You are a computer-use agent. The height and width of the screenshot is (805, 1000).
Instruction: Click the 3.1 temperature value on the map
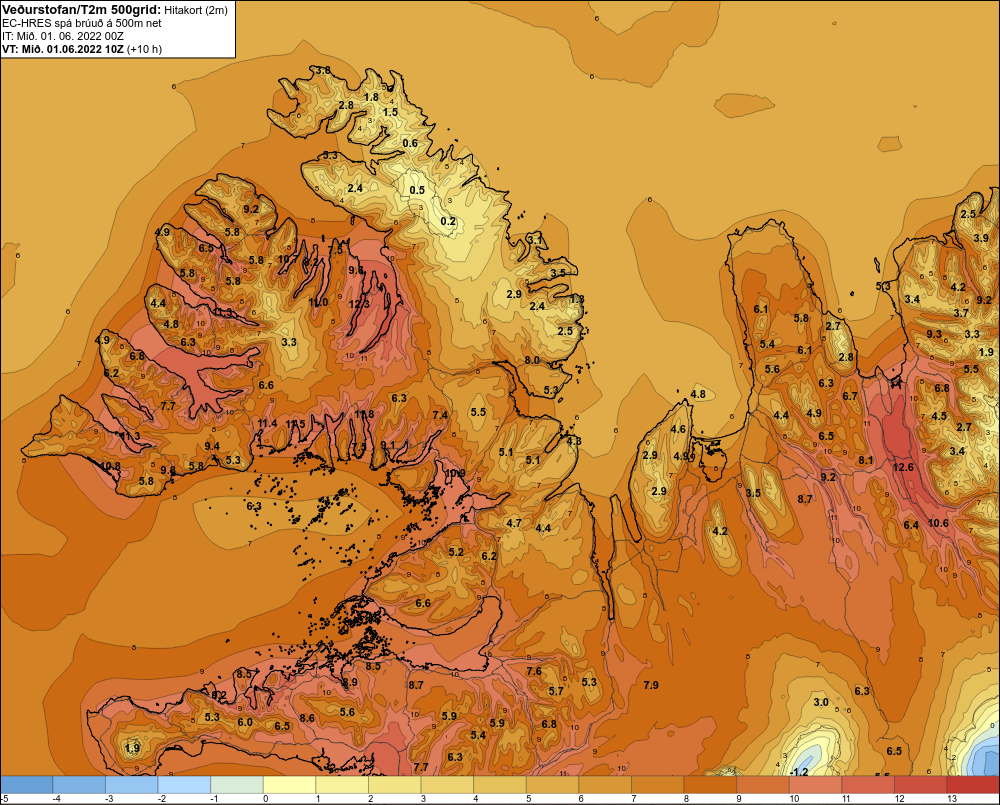pos(534,239)
